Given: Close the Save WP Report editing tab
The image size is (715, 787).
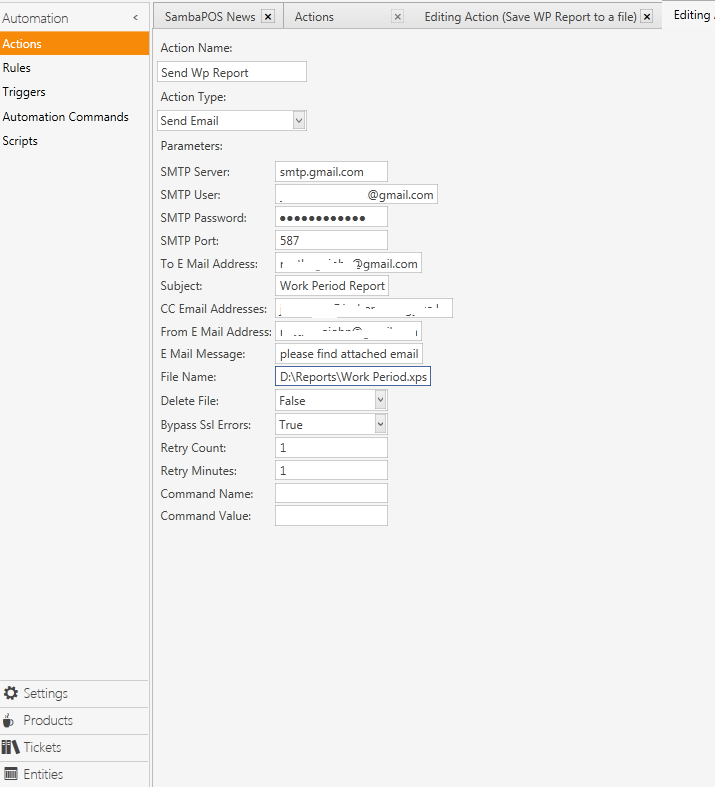Looking at the screenshot, I should point(646,17).
